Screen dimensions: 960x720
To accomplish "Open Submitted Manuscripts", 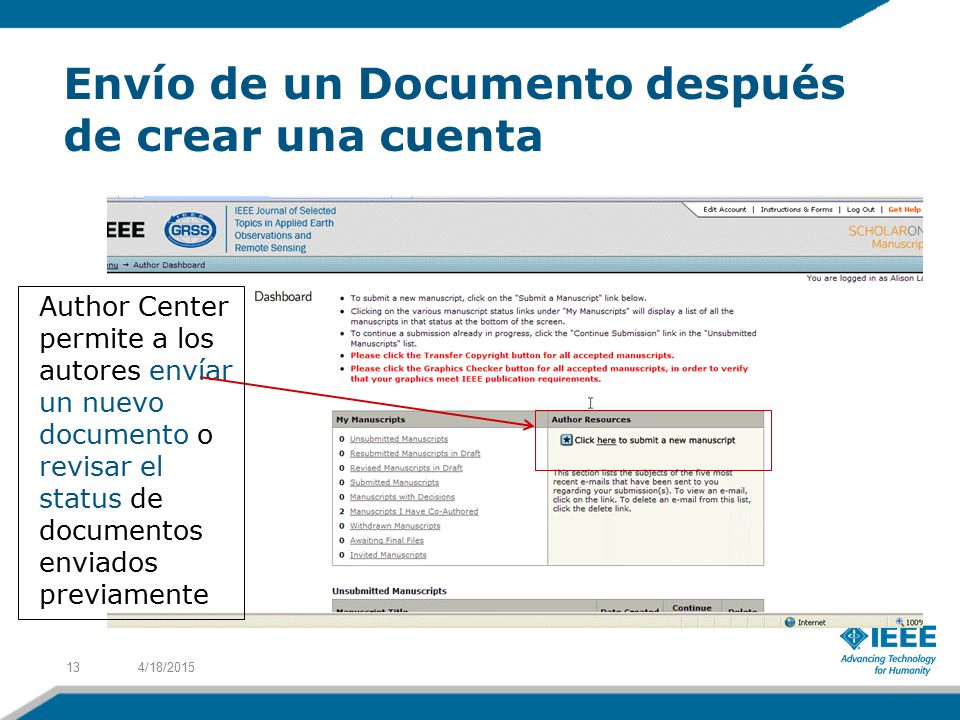I will click(394, 482).
